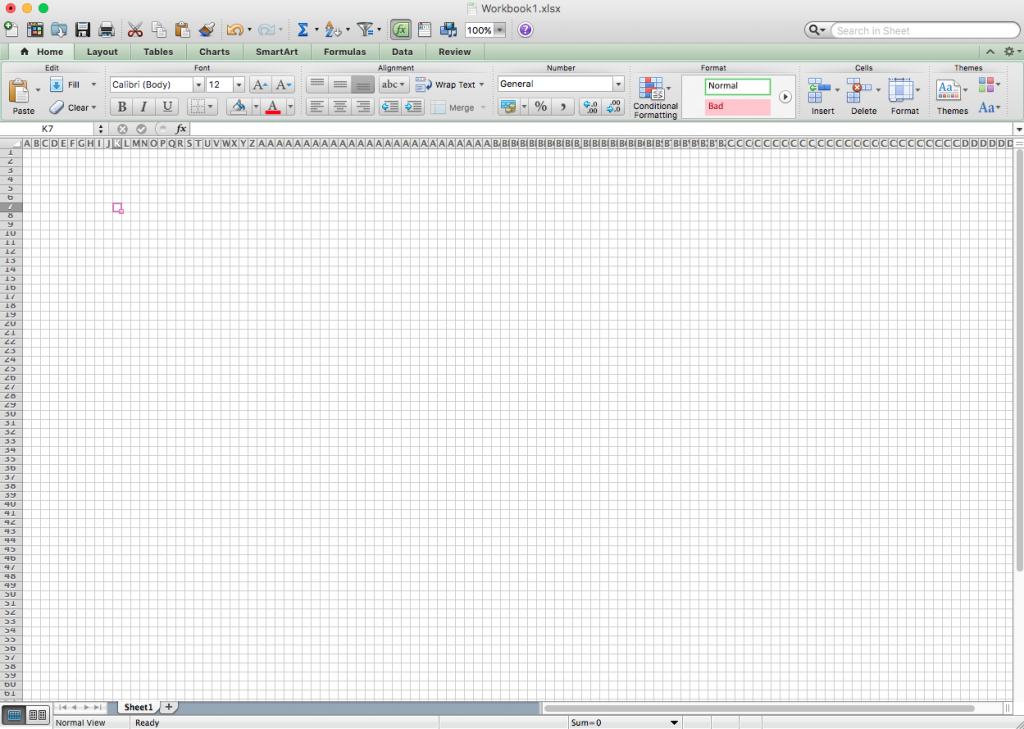Increase indent in the Alignment group
This screenshot has width=1024, height=729.
point(413,107)
